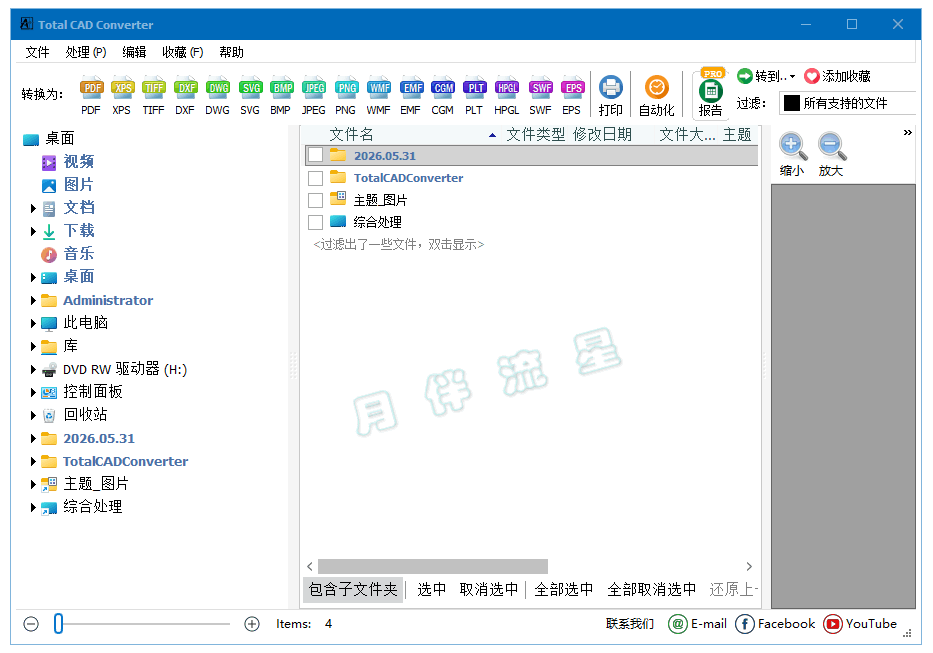Select SVG output icon
The width and height of the screenshot is (933, 653).
coord(250,95)
